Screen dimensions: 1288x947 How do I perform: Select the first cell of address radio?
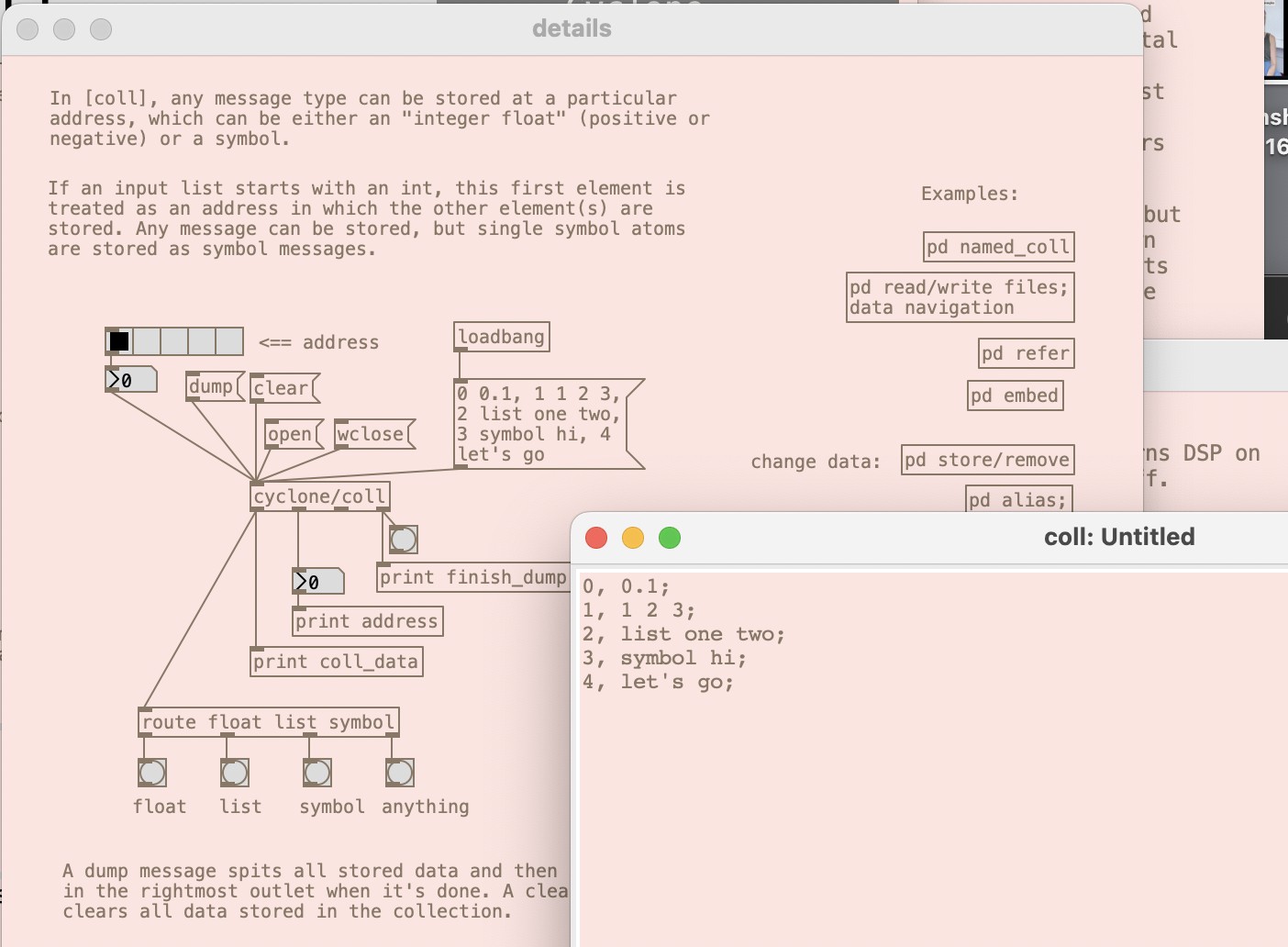[119, 341]
